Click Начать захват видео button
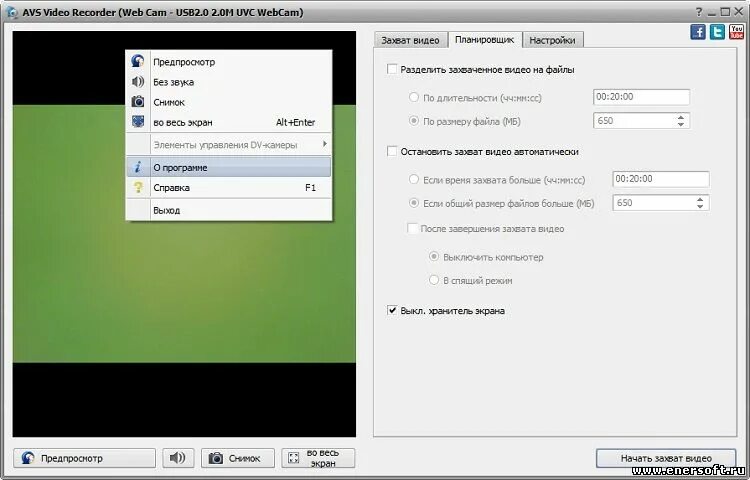 (666, 458)
